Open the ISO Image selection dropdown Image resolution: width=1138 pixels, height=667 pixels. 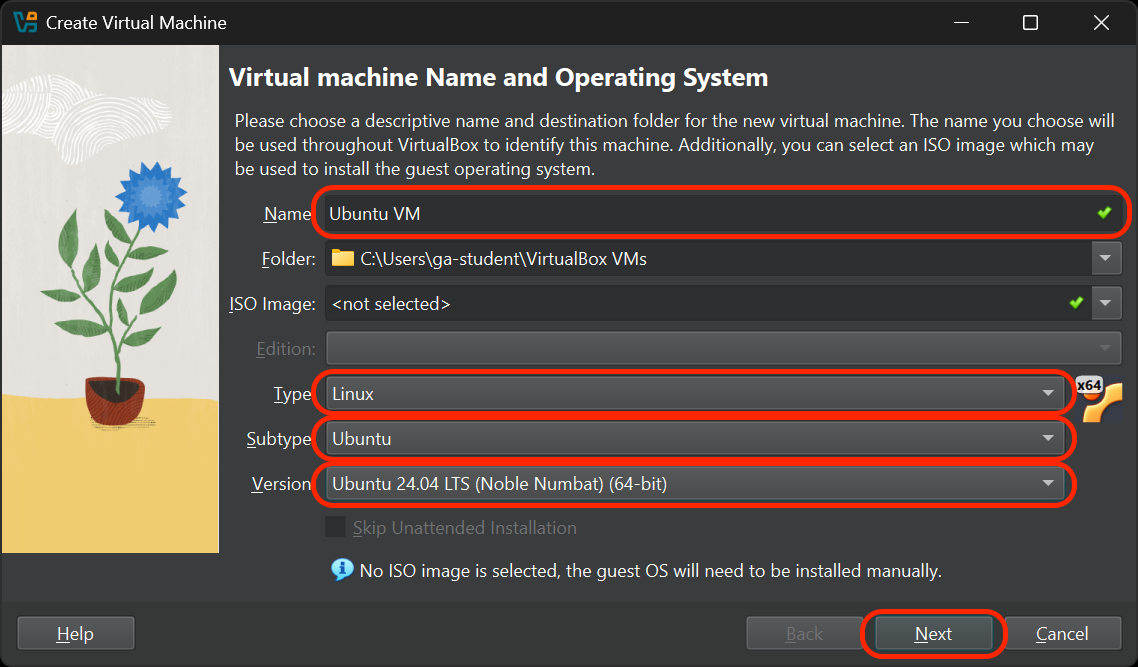(1107, 303)
